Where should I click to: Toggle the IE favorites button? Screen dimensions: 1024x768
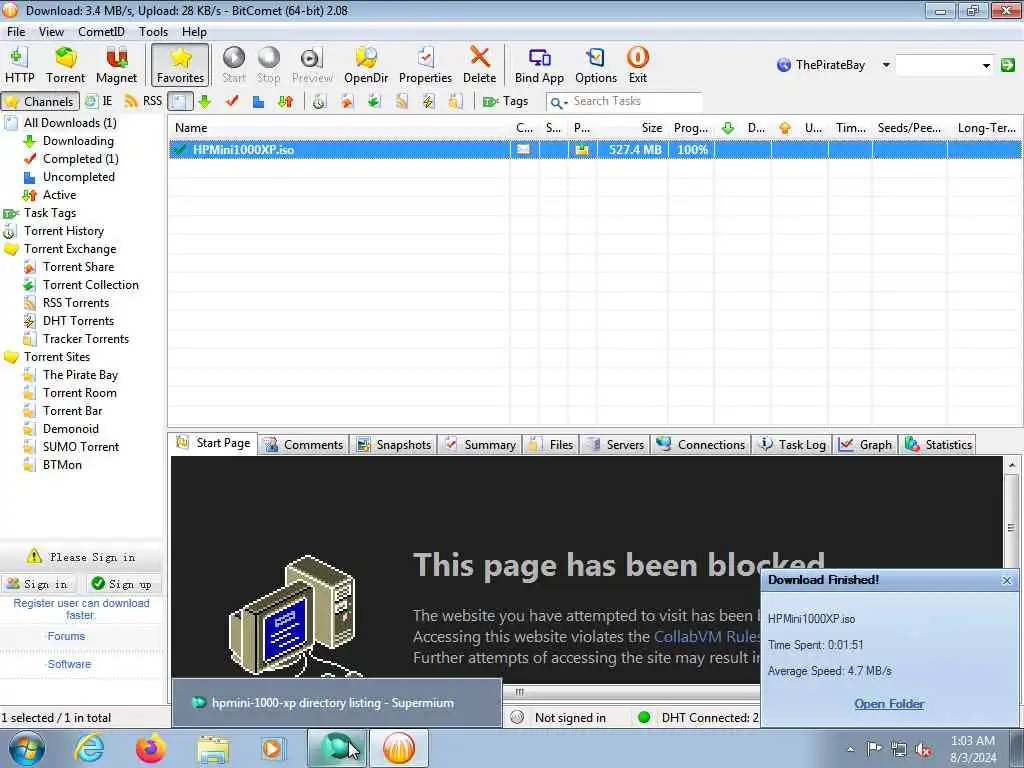click(x=99, y=101)
